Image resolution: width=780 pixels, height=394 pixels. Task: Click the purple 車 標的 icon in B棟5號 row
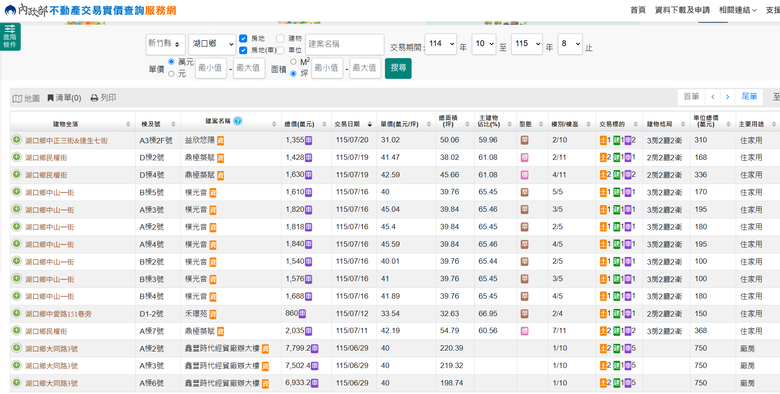point(628,192)
